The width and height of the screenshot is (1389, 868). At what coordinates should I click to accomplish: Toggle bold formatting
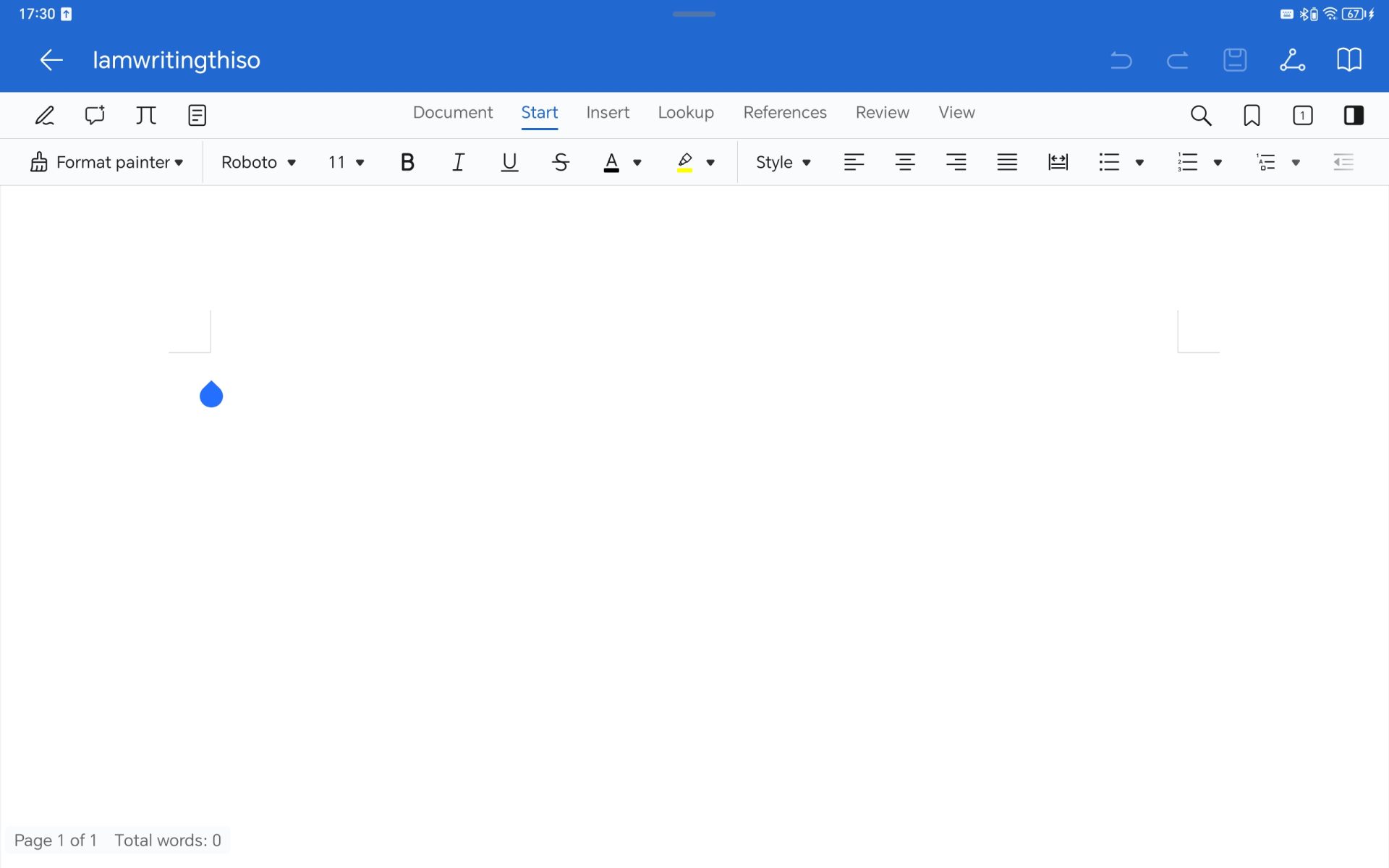407,162
